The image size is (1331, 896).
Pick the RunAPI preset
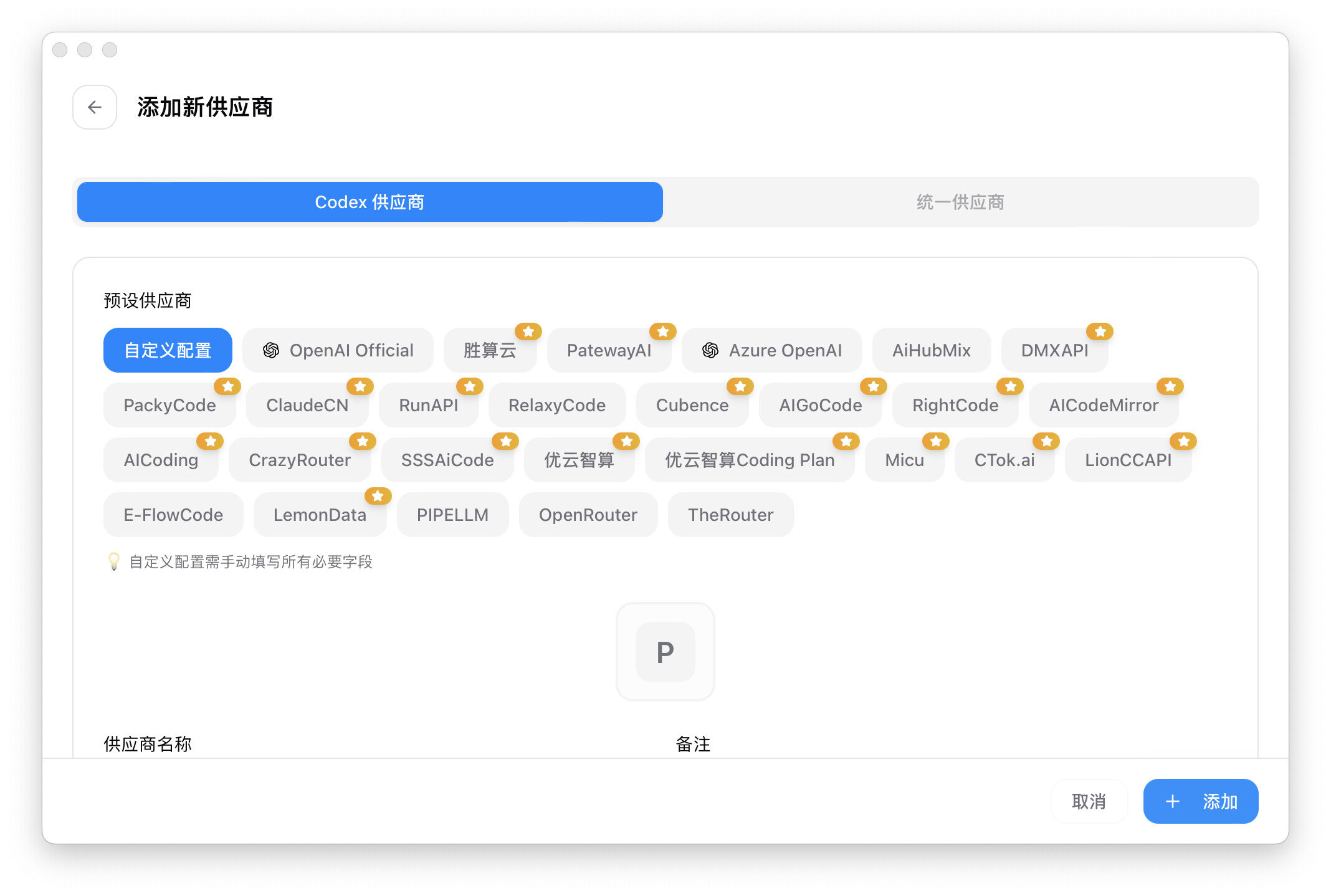428,405
